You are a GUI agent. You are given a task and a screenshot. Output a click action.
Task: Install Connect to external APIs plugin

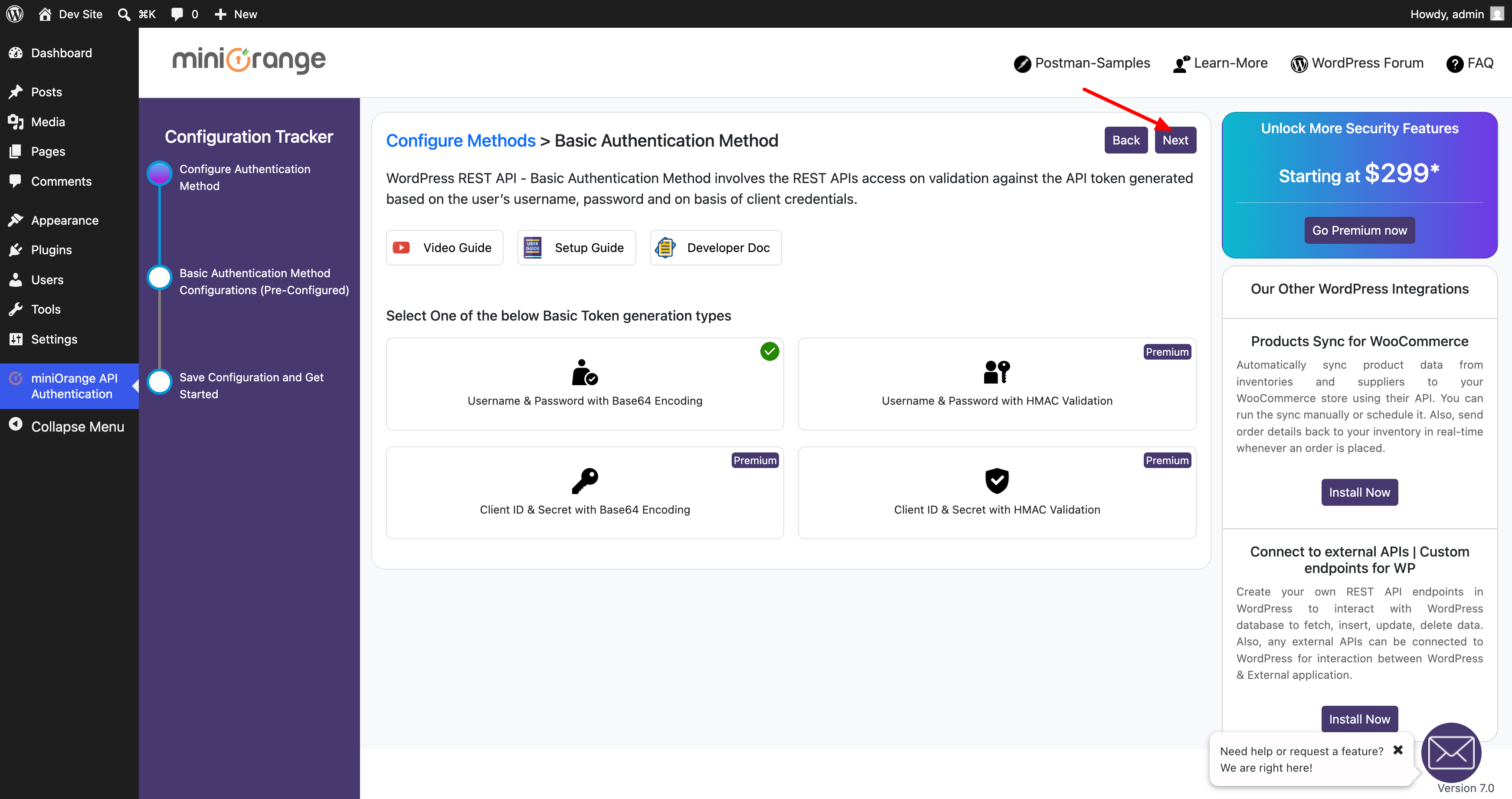click(x=1359, y=719)
